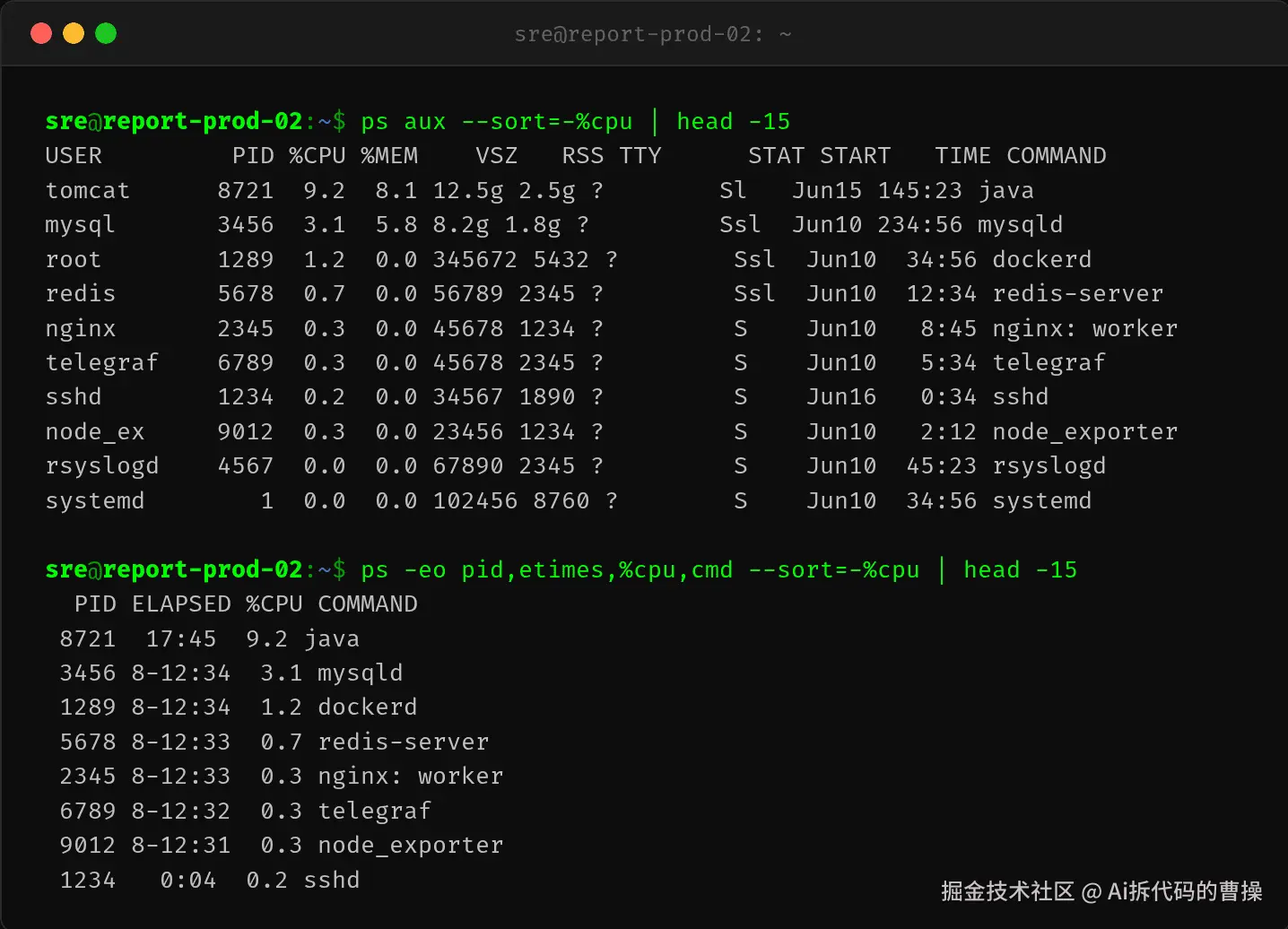This screenshot has width=1288, height=929.
Task: Click 'redis-server' in second table
Action: click(x=404, y=742)
